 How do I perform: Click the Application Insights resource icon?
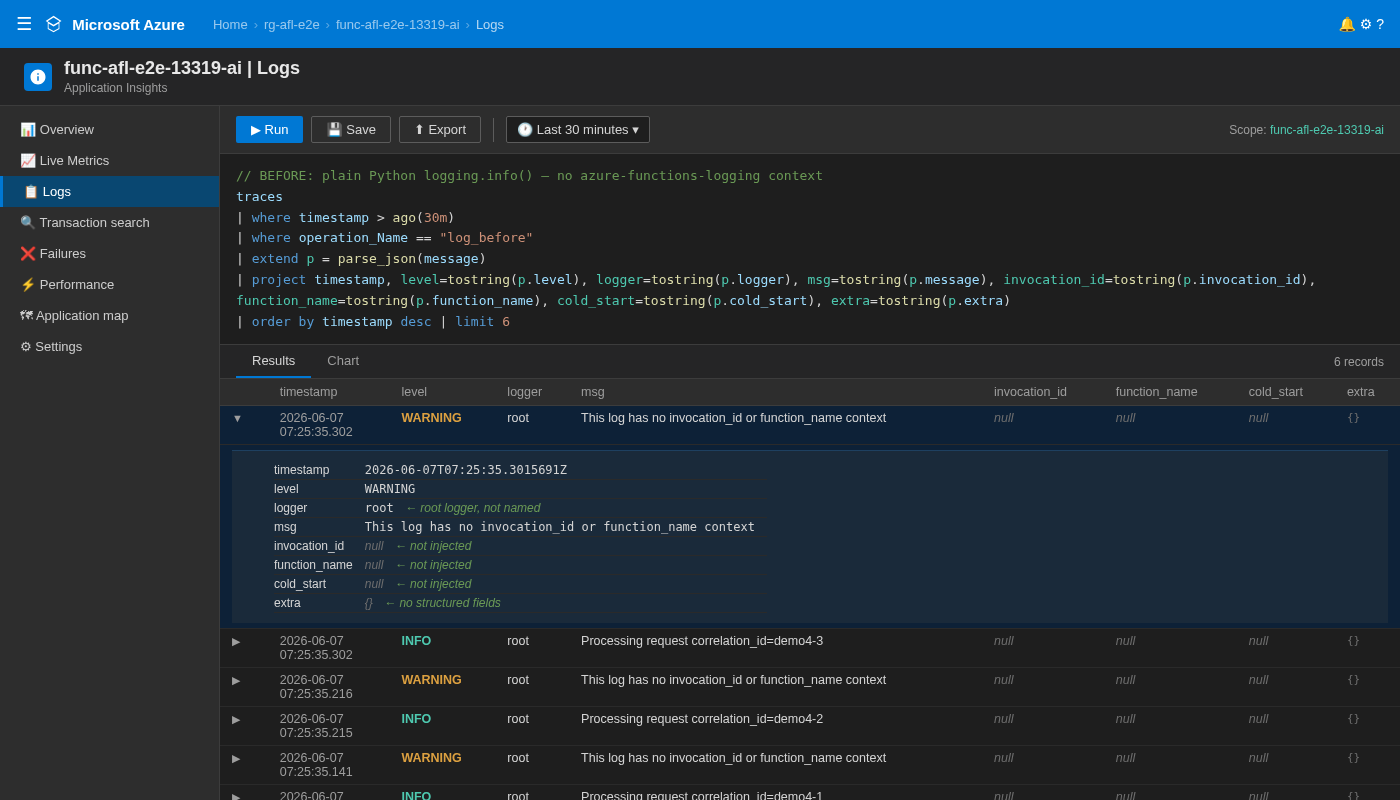[38, 77]
